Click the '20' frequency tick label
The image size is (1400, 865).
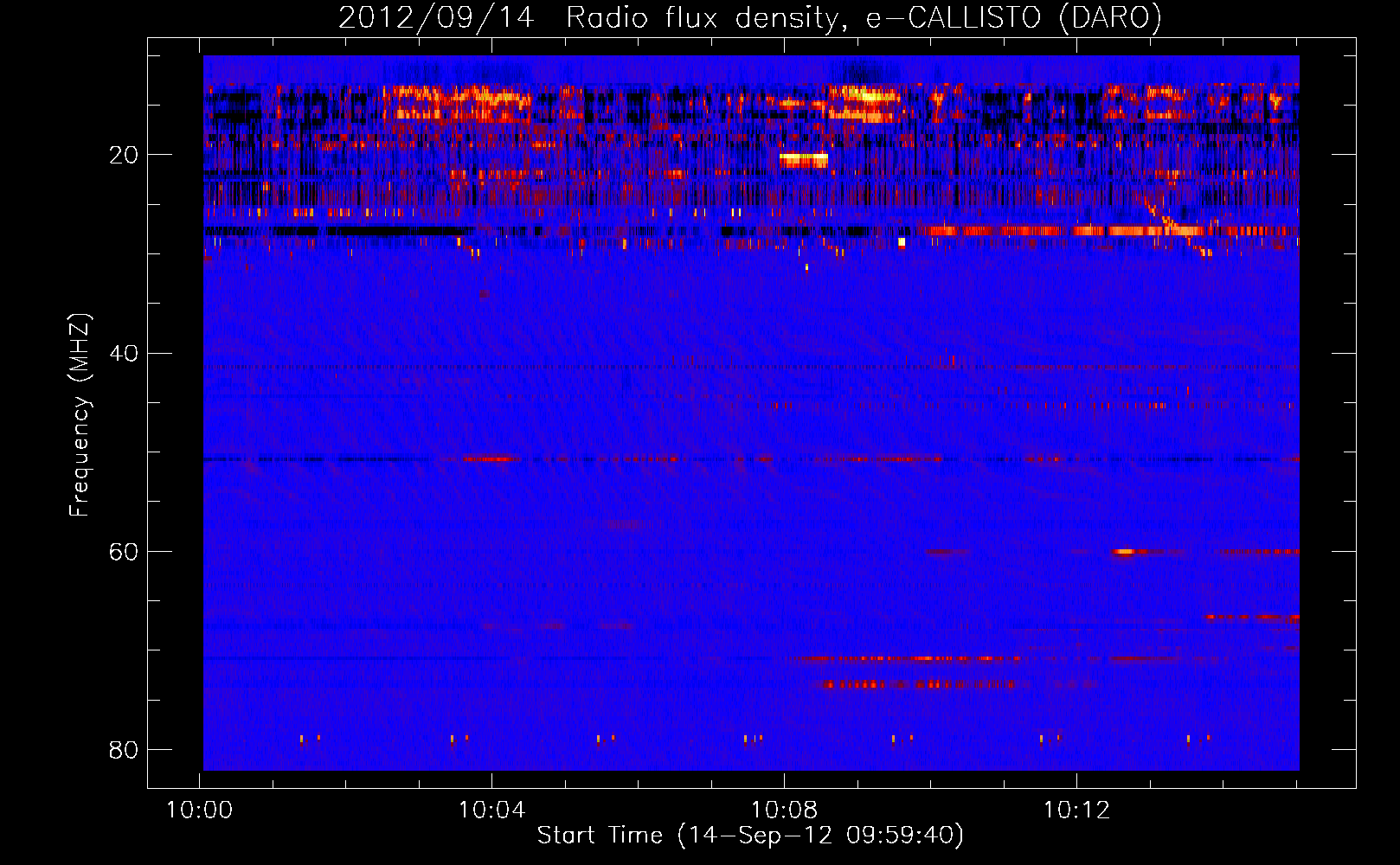pyautogui.click(x=124, y=155)
